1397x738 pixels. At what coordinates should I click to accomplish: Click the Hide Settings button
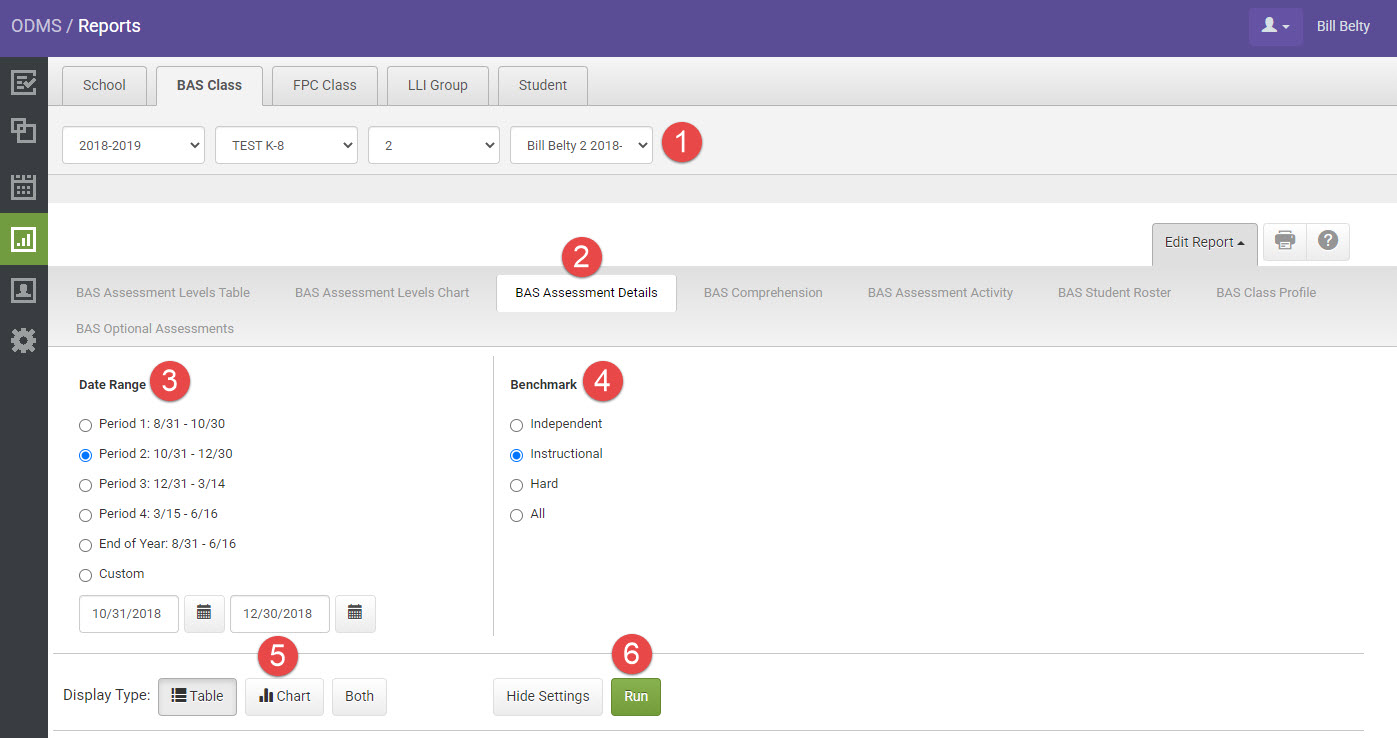547,696
